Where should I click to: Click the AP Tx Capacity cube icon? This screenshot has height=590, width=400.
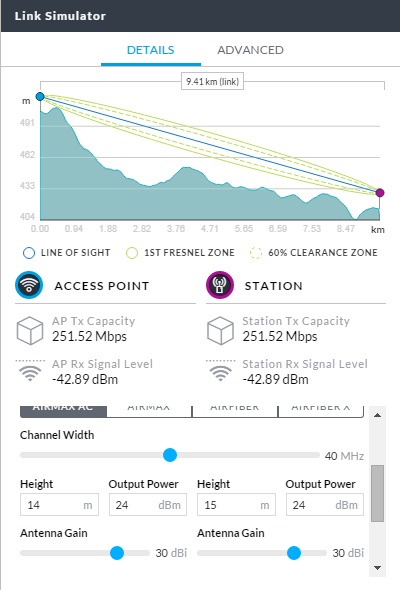pyautogui.click(x=30, y=331)
